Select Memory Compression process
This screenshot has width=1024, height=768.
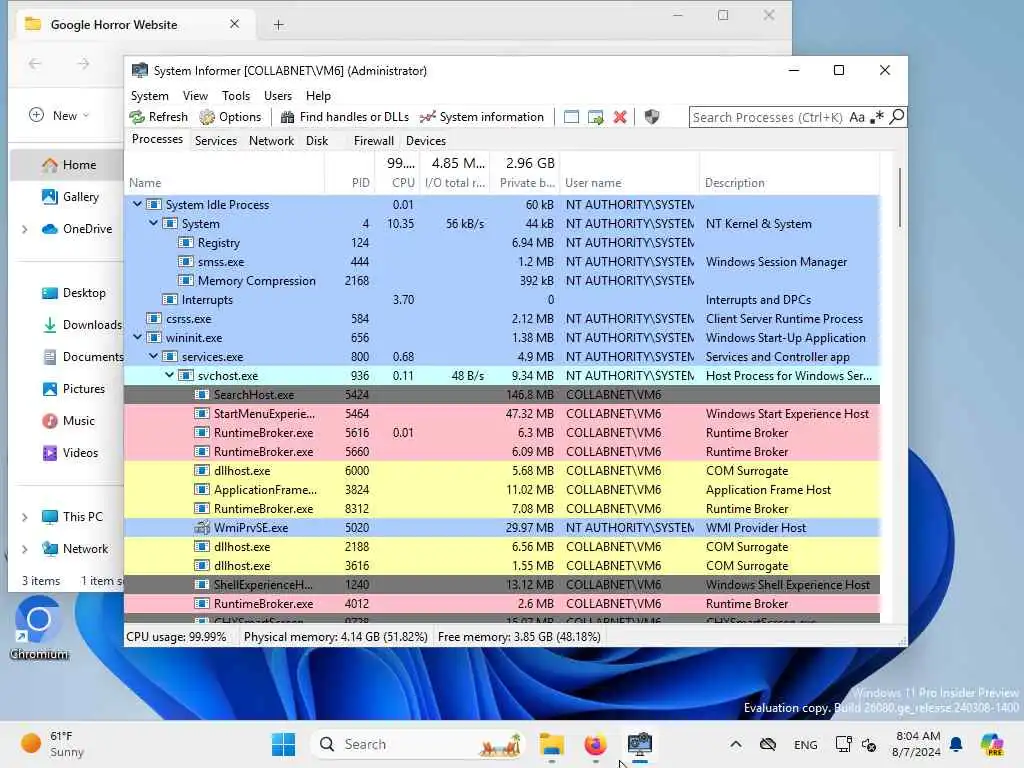pyautogui.click(x=502, y=280)
